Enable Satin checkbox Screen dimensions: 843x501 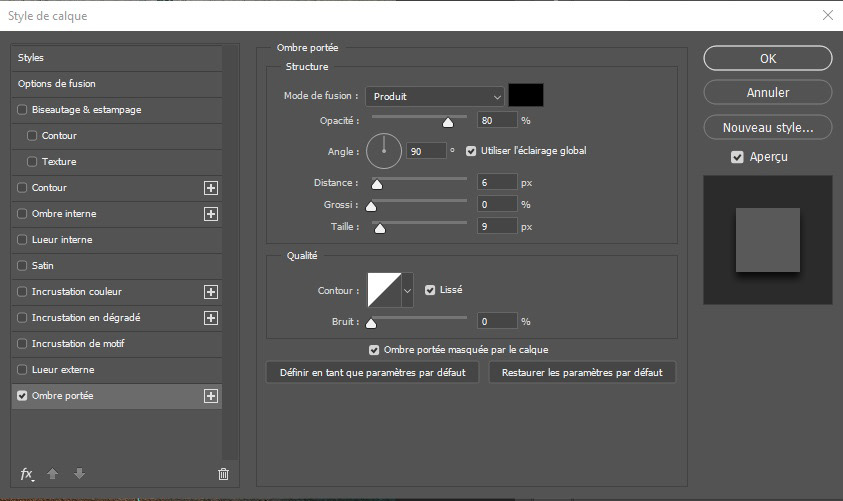click(22, 266)
